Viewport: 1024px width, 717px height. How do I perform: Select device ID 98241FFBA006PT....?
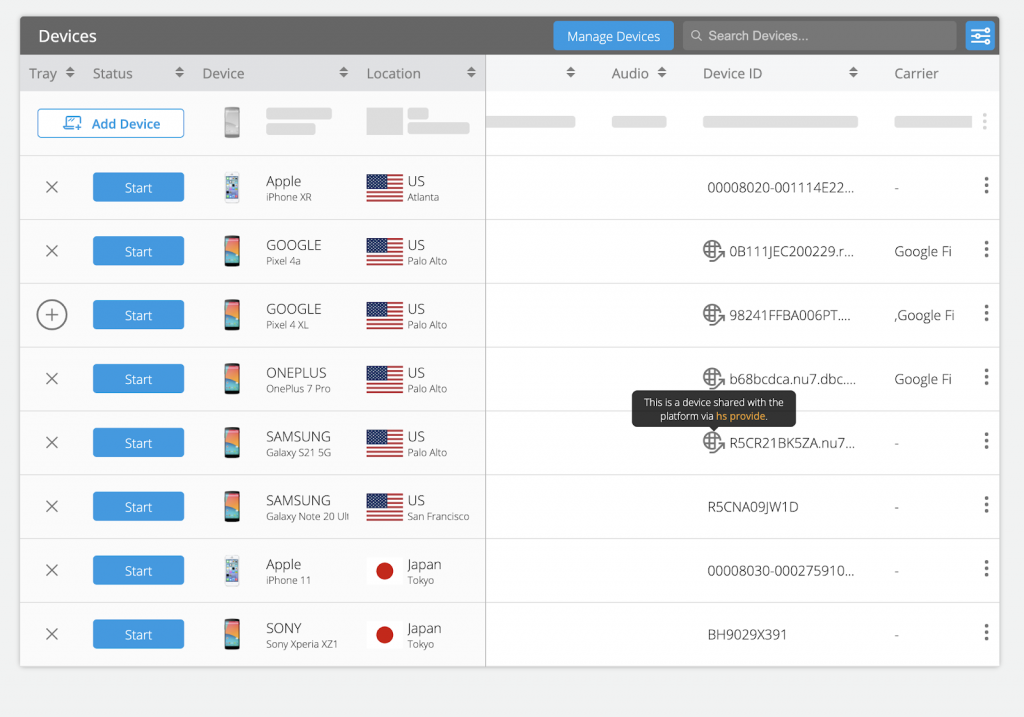tap(790, 315)
